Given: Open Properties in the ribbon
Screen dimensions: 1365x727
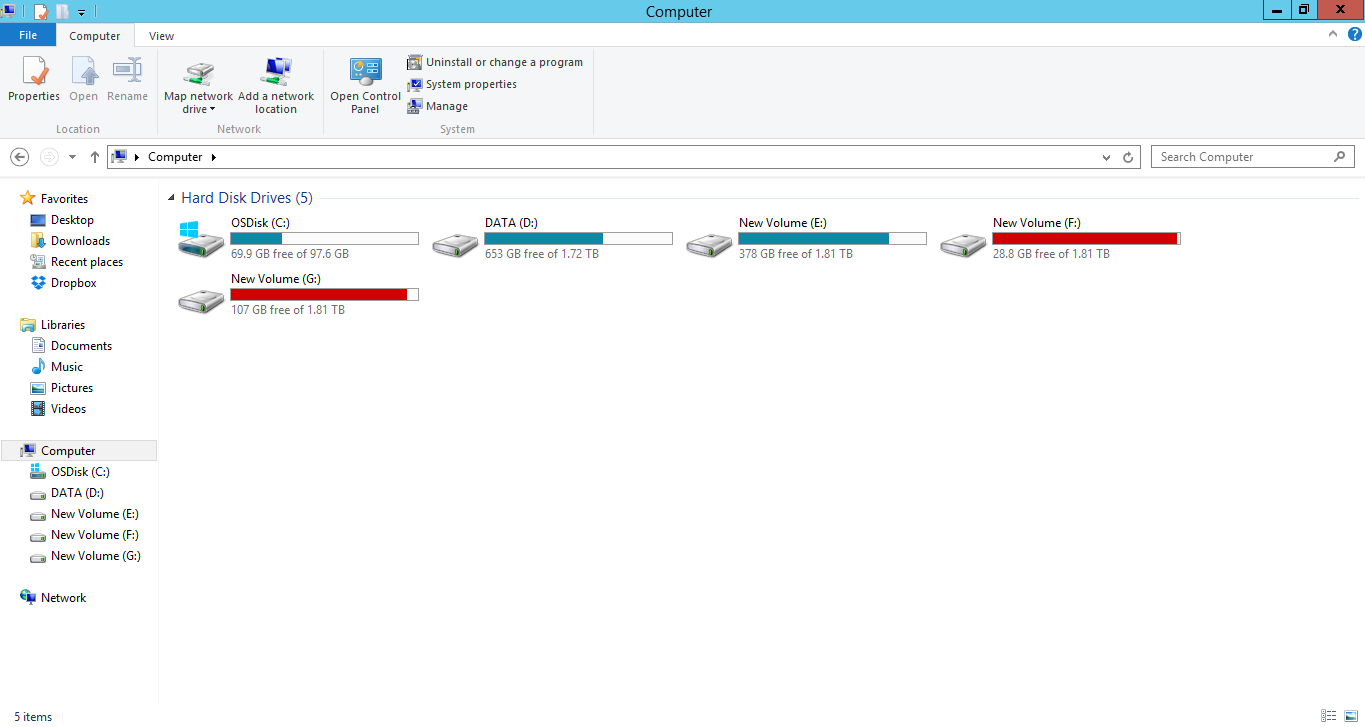Looking at the screenshot, I should [x=34, y=79].
